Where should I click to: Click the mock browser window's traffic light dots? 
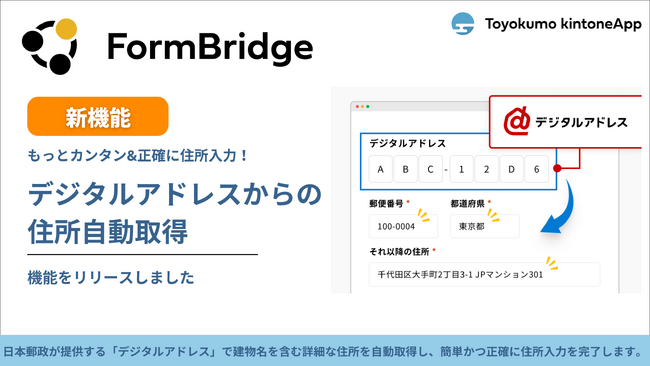362,107
